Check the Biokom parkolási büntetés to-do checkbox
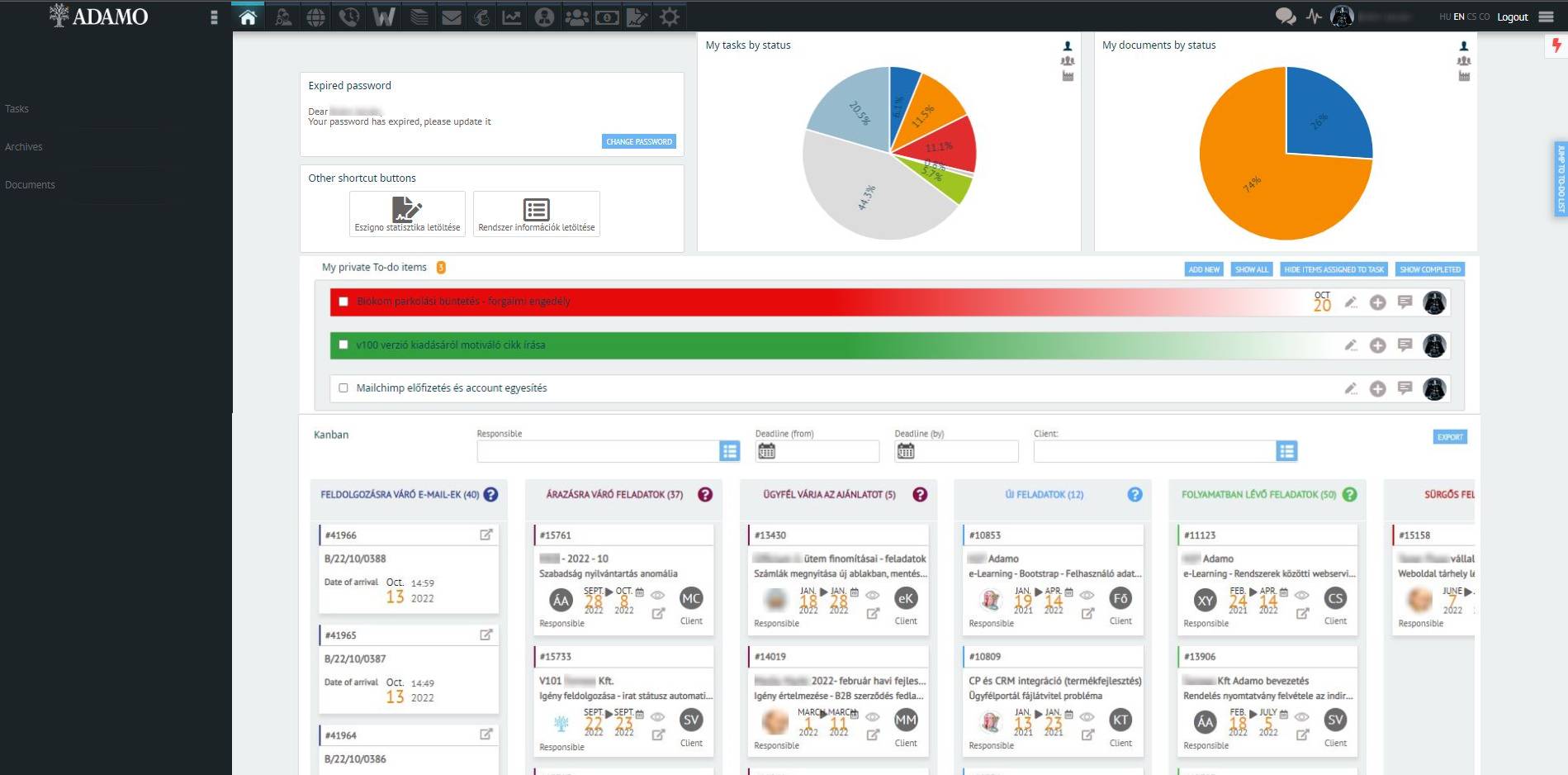The height and width of the screenshot is (775, 1568). click(x=343, y=302)
